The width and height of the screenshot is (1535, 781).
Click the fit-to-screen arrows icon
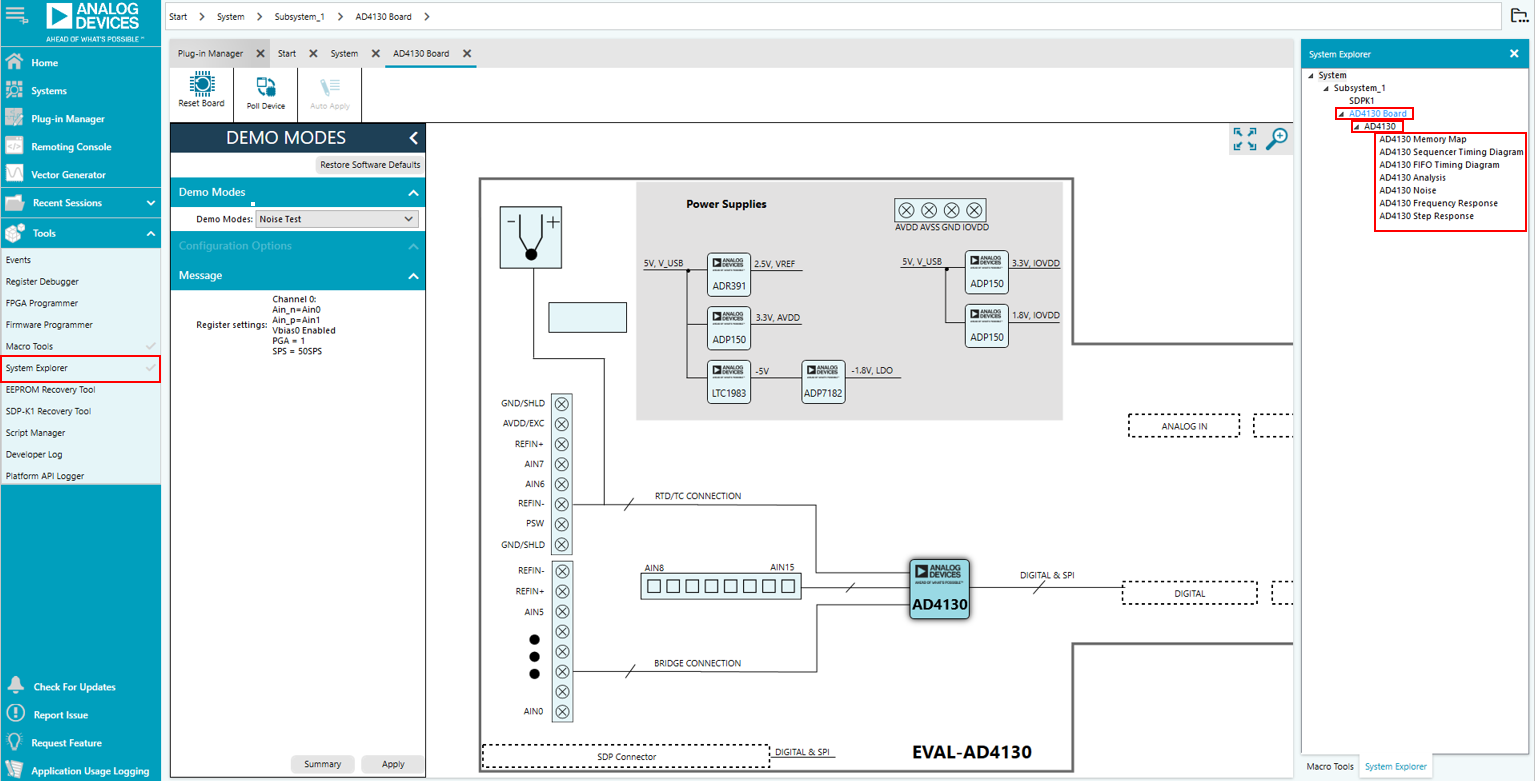coord(1245,139)
